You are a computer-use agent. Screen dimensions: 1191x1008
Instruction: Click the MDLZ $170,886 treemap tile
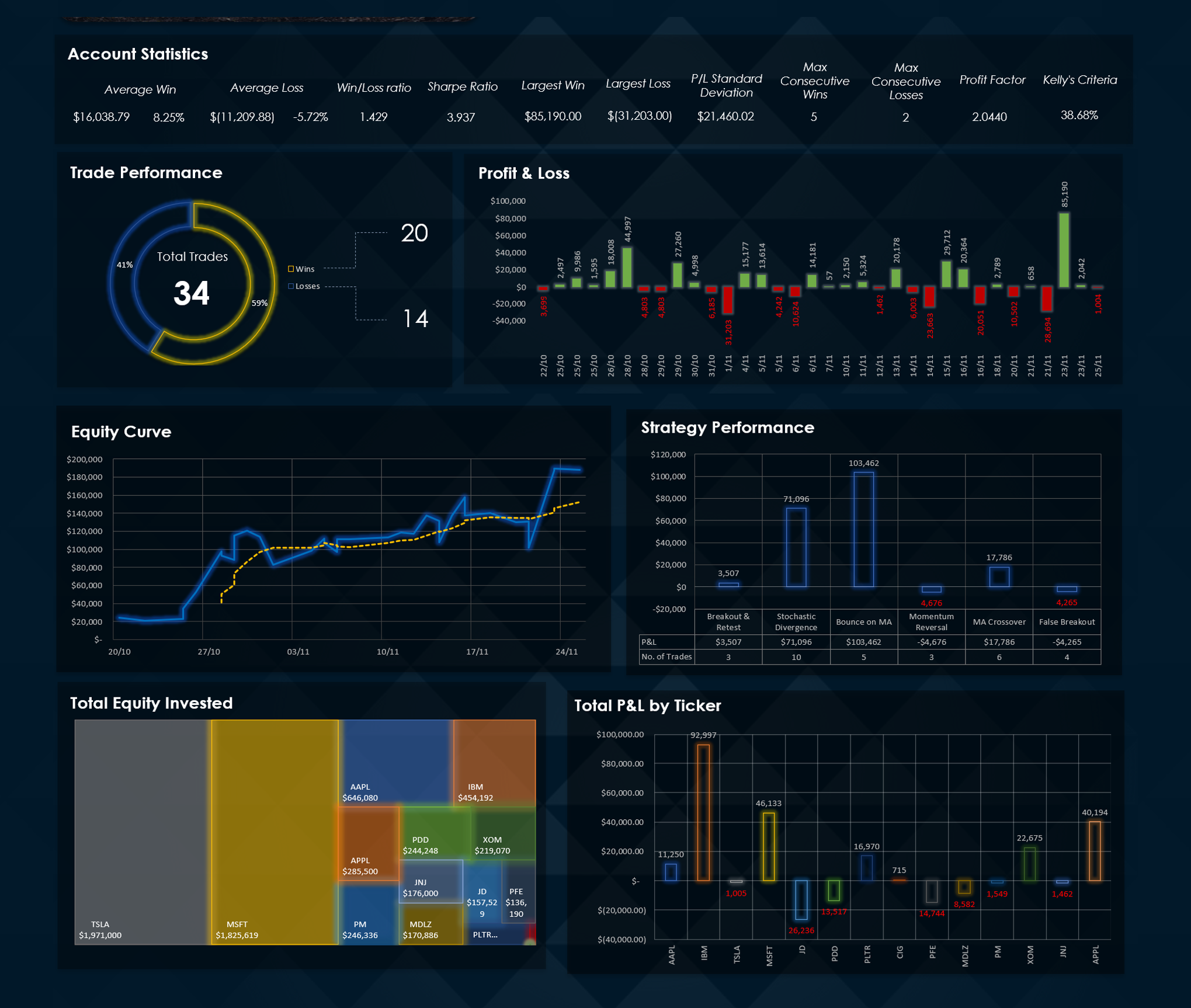431,924
